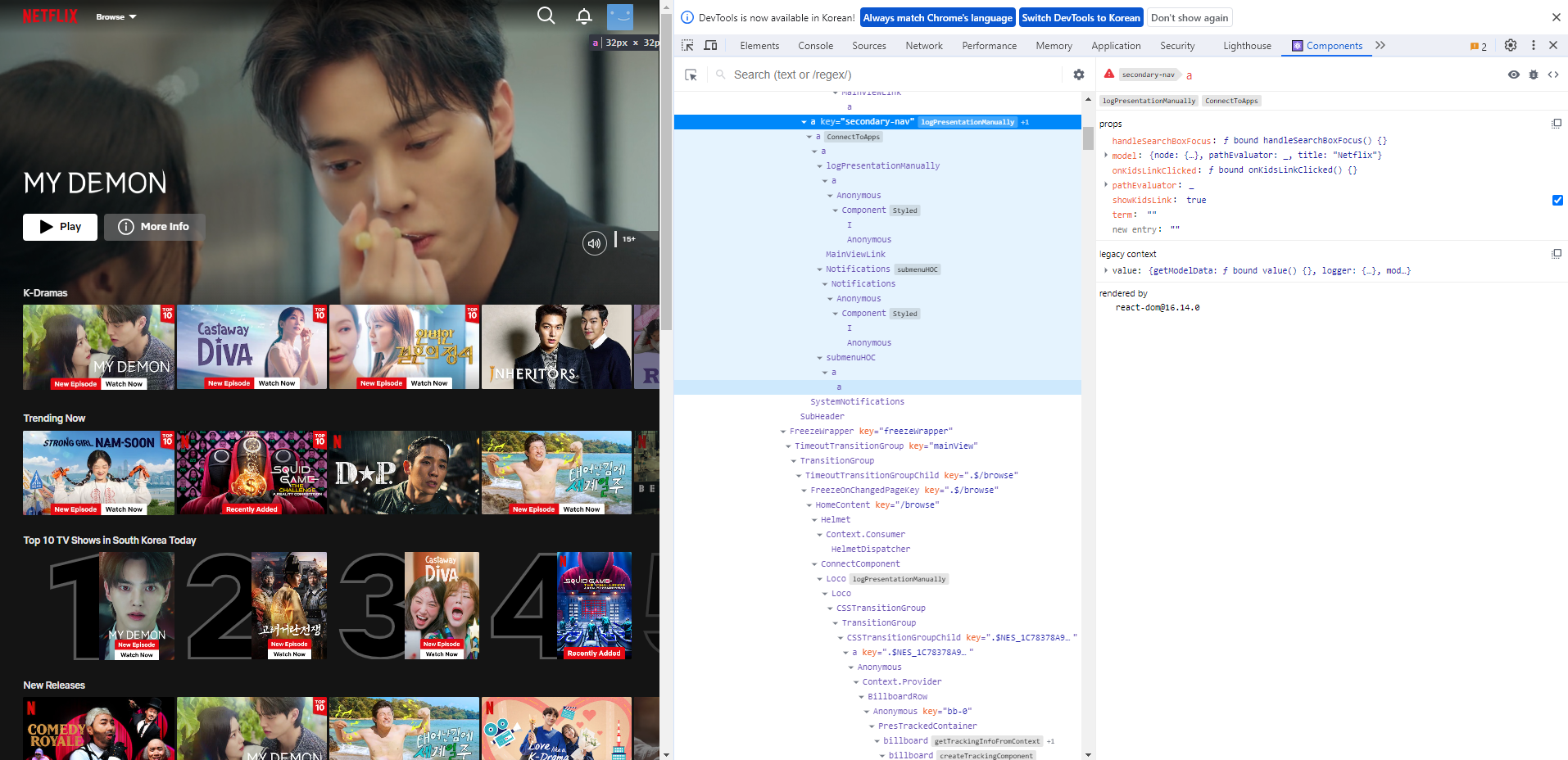Select React element picker in Components panel
1568x760 pixels.
point(691,75)
